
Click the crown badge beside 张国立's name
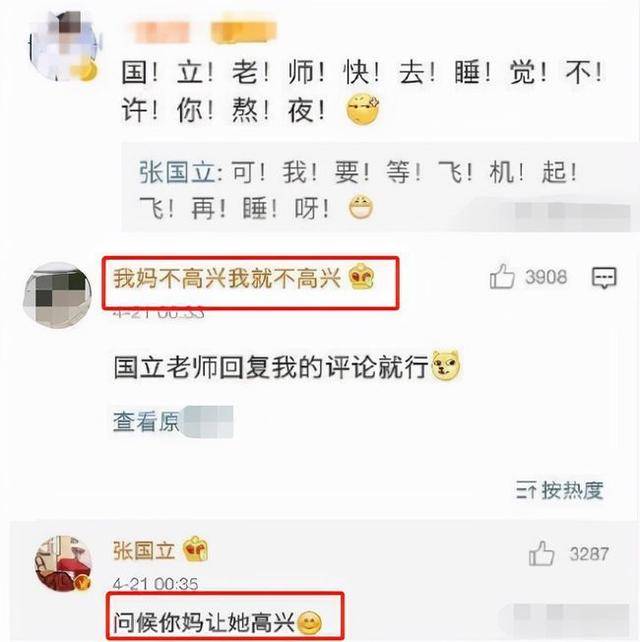coord(195,549)
